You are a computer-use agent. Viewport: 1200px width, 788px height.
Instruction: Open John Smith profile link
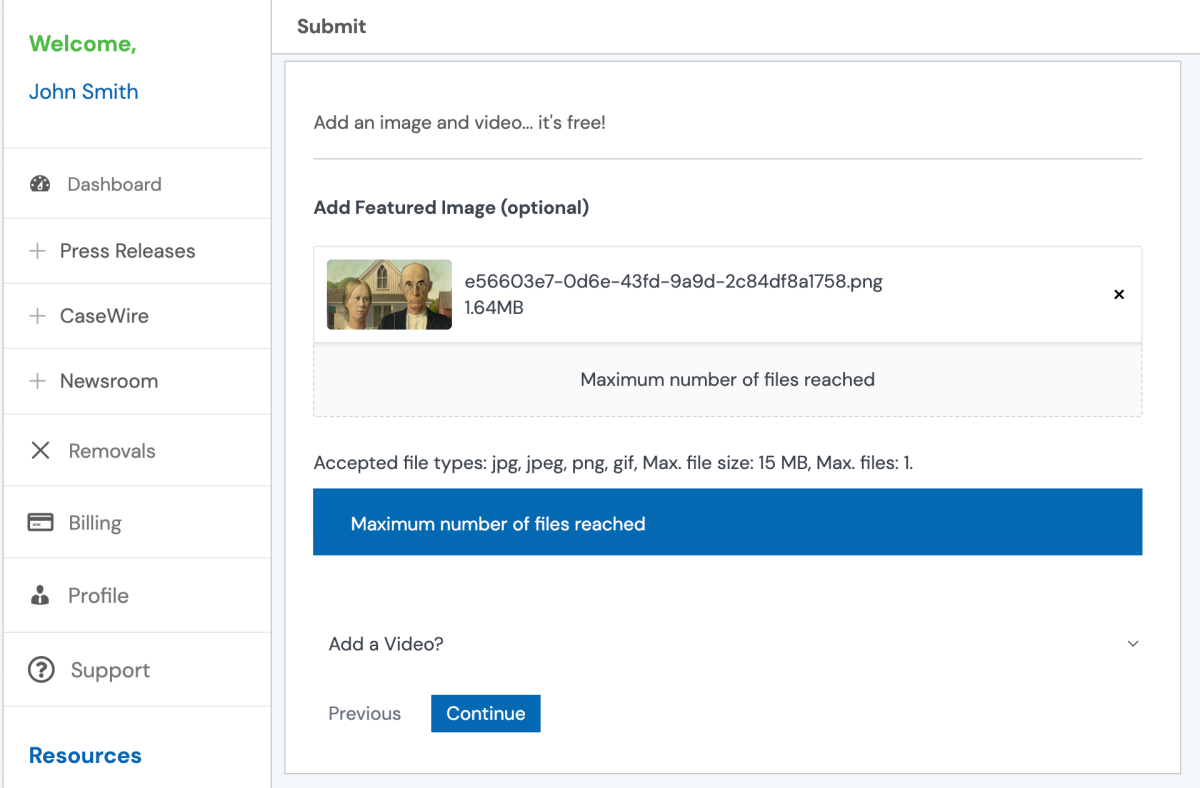coord(84,91)
